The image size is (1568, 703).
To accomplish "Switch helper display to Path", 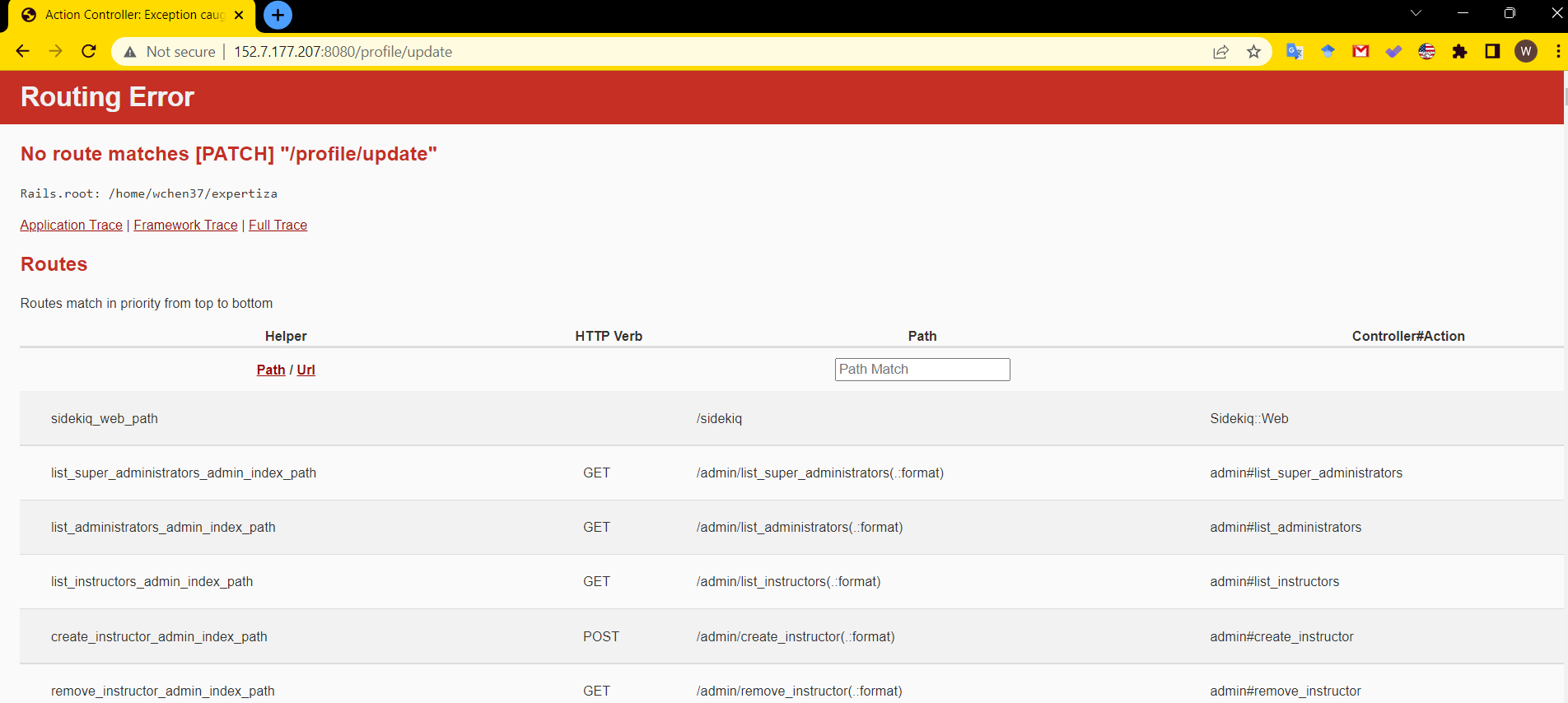I will click(x=271, y=370).
